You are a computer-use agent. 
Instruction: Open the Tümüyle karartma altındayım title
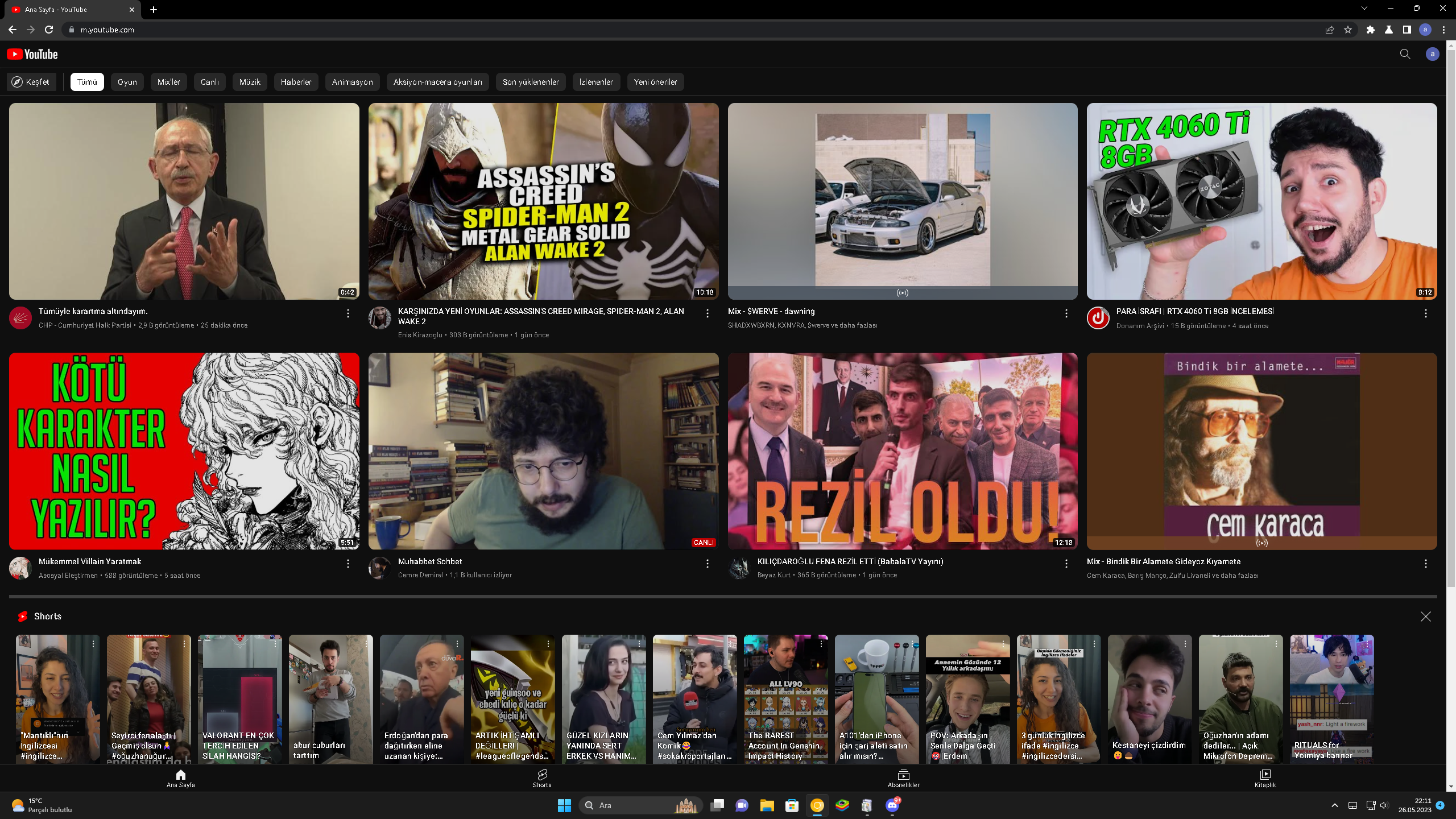pyautogui.click(x=93, y=311)
